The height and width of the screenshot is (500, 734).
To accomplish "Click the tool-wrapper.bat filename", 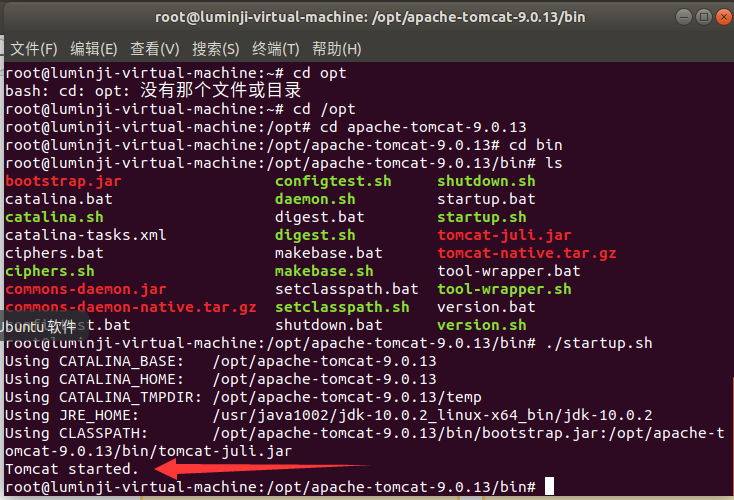I will [509, 271].
